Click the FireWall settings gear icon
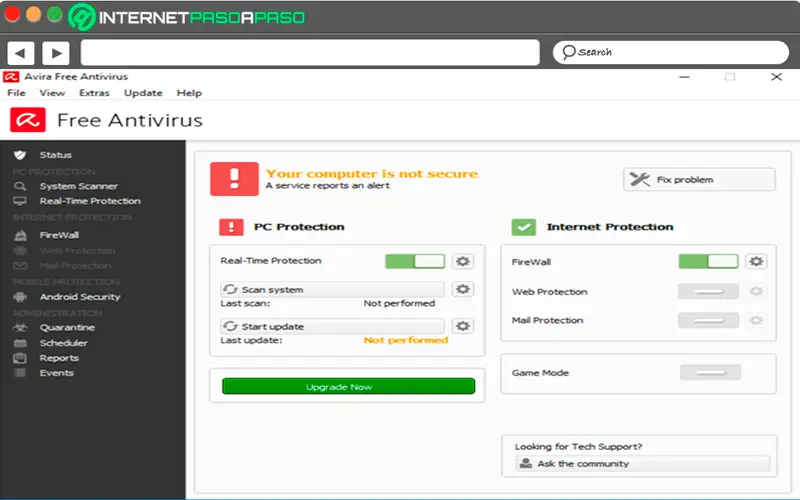 click(x=757, y=261)
